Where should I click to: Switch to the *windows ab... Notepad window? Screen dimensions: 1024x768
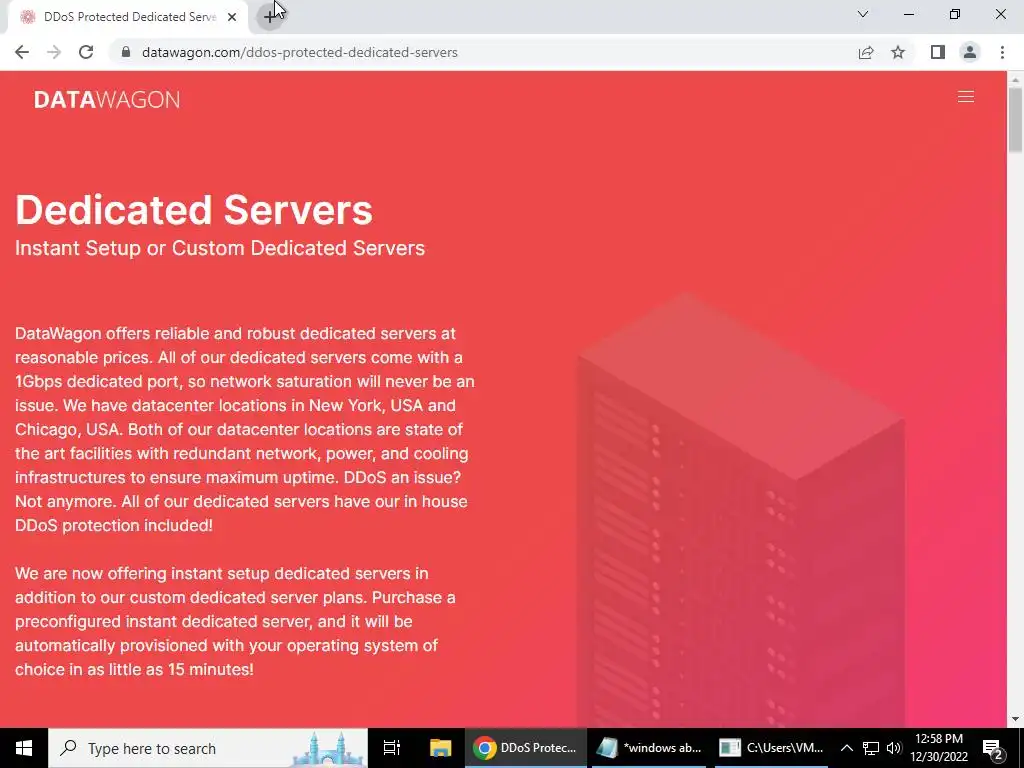point(649,748)
